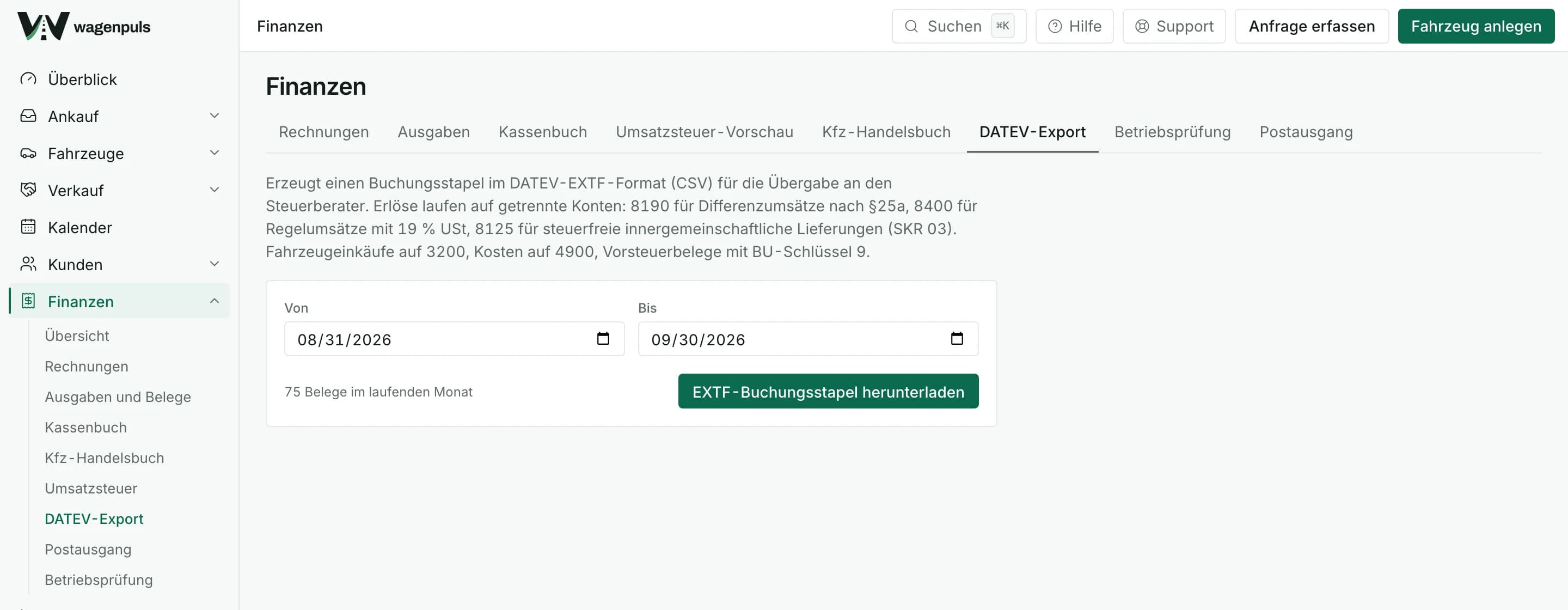
Task: Expand the Ankauf menu chevron
Action: point(215,115)
